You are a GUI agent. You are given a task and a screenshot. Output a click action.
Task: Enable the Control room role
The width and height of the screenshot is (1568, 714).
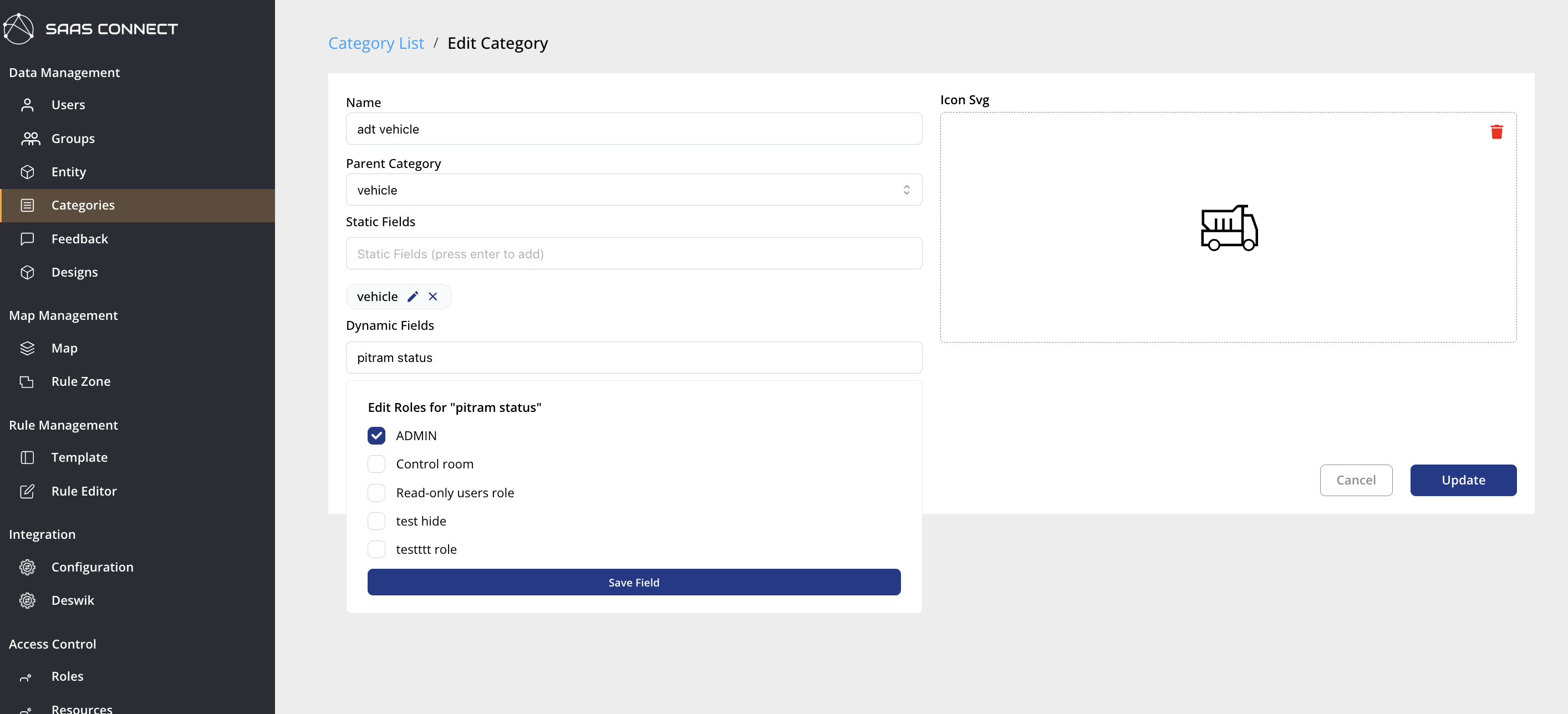pyautogui.click(x=377, y=463)
